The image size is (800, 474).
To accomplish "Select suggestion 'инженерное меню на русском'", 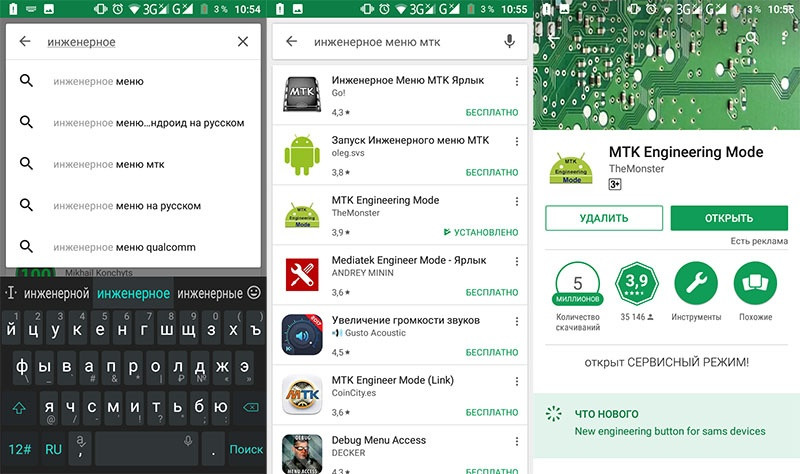I will point(133,206).
